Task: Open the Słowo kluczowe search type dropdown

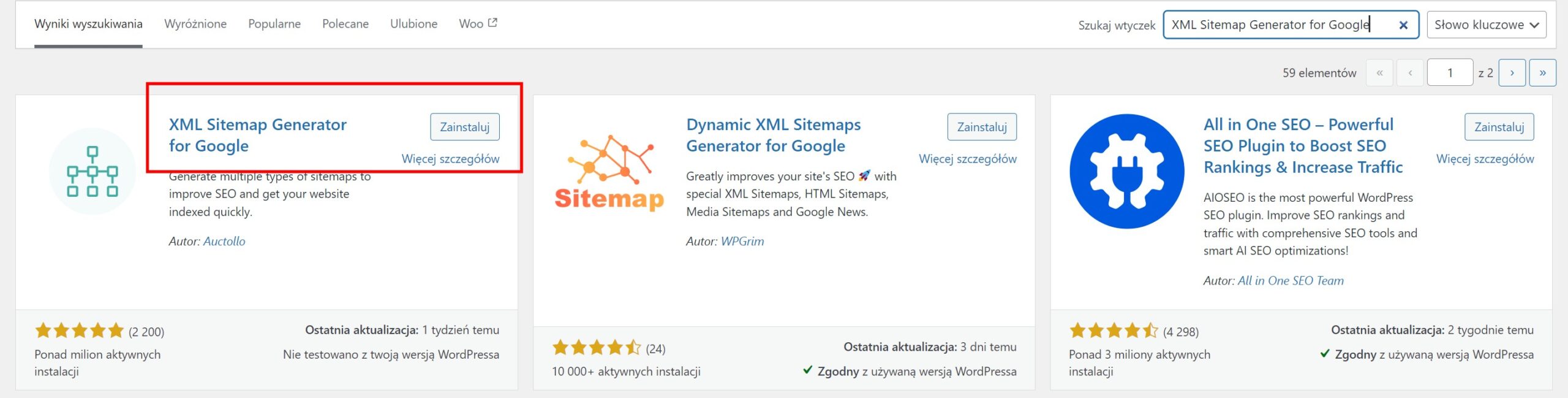Action: (x=1486, y=25)
